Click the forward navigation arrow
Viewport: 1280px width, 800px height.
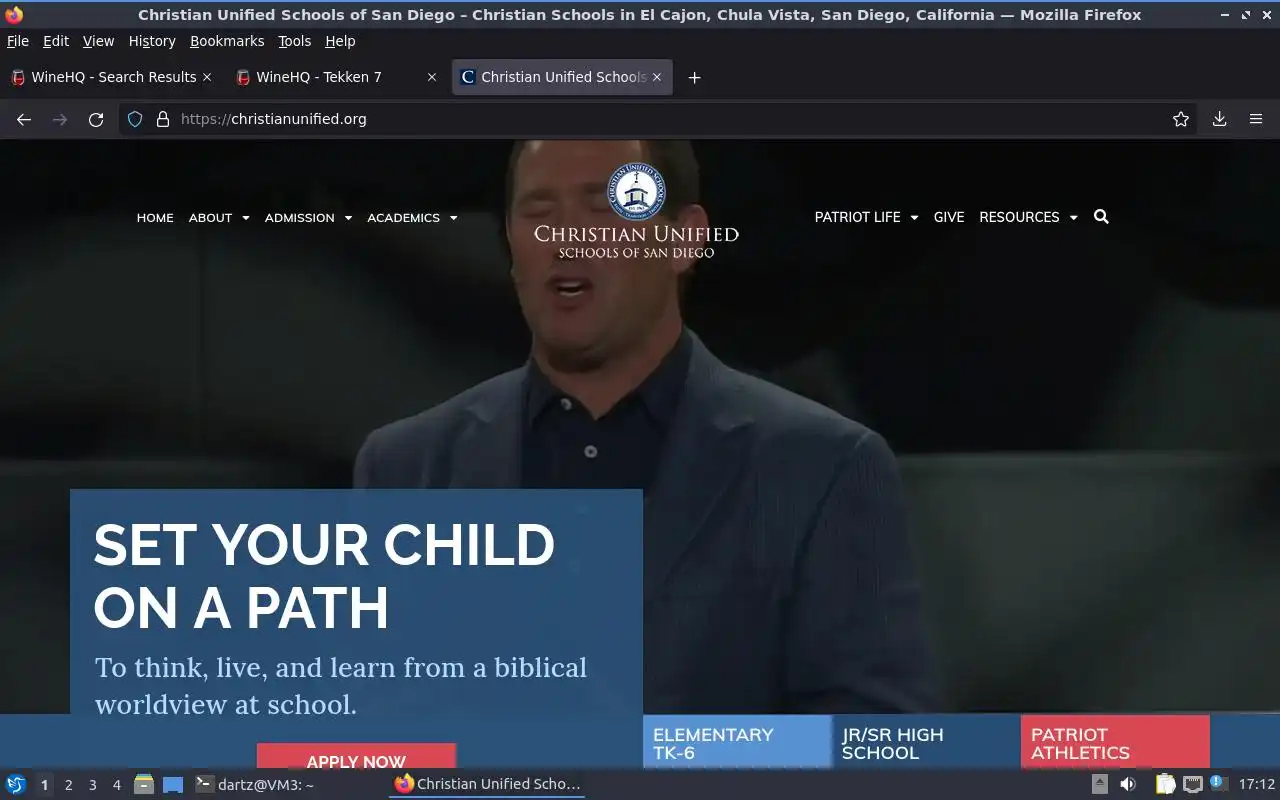point(60,119)
